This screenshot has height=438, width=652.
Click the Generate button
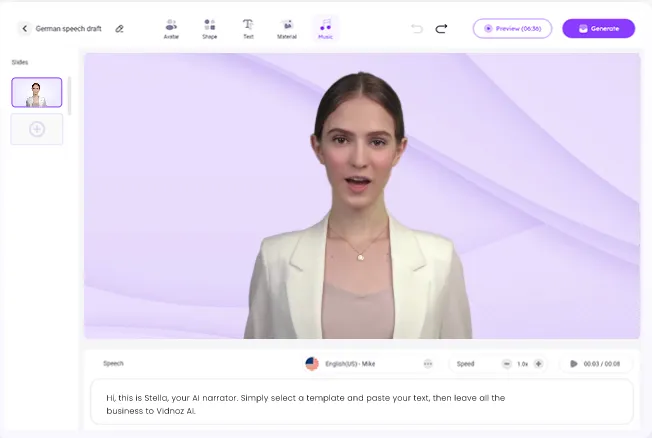point(598,29)
